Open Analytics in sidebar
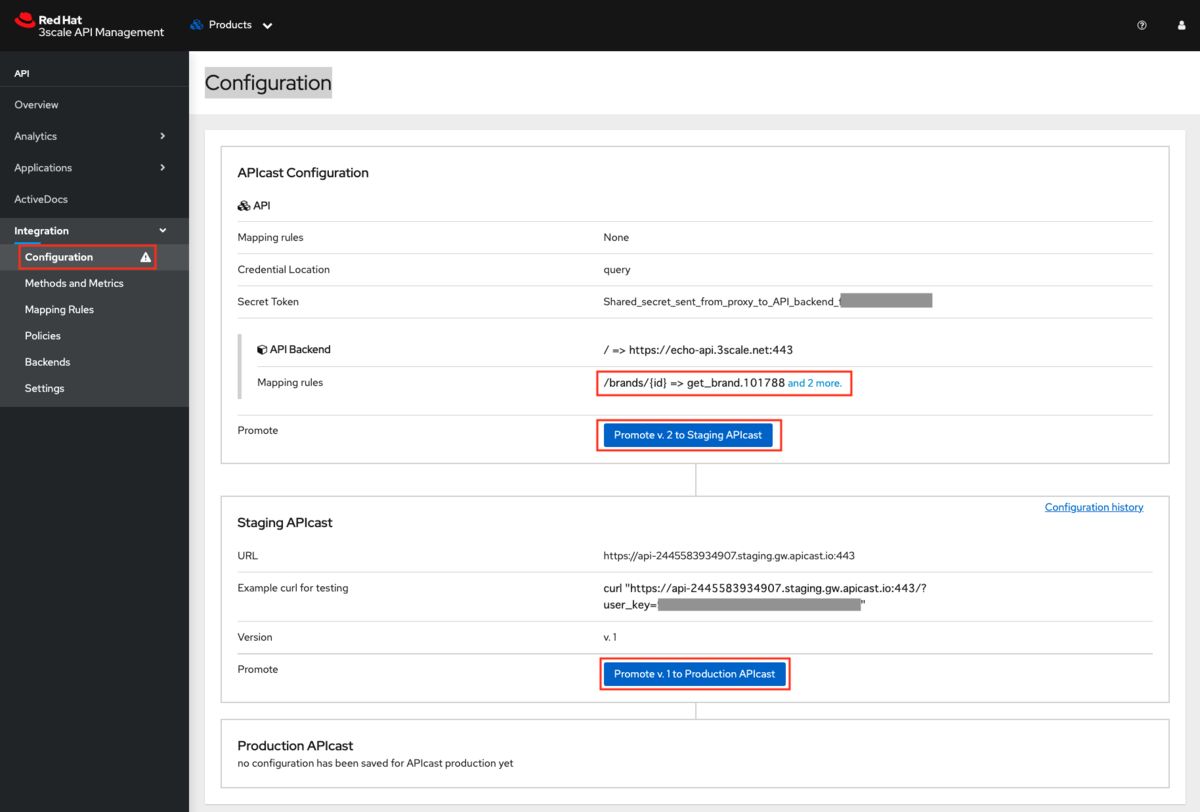1200x812 pixels. coord(35,136)
